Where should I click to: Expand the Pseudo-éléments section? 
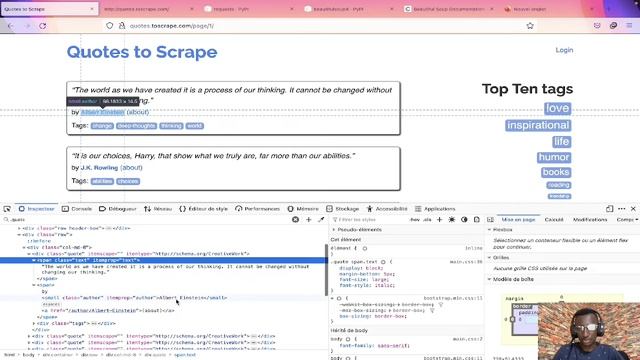click(x=333, y=230)
